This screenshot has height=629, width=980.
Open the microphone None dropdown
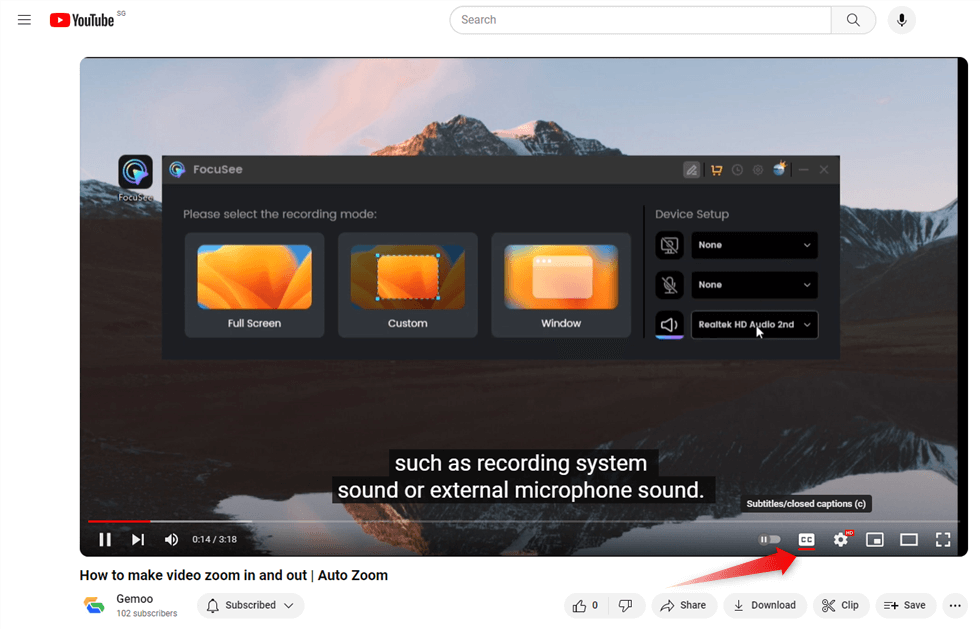point(754,285)
